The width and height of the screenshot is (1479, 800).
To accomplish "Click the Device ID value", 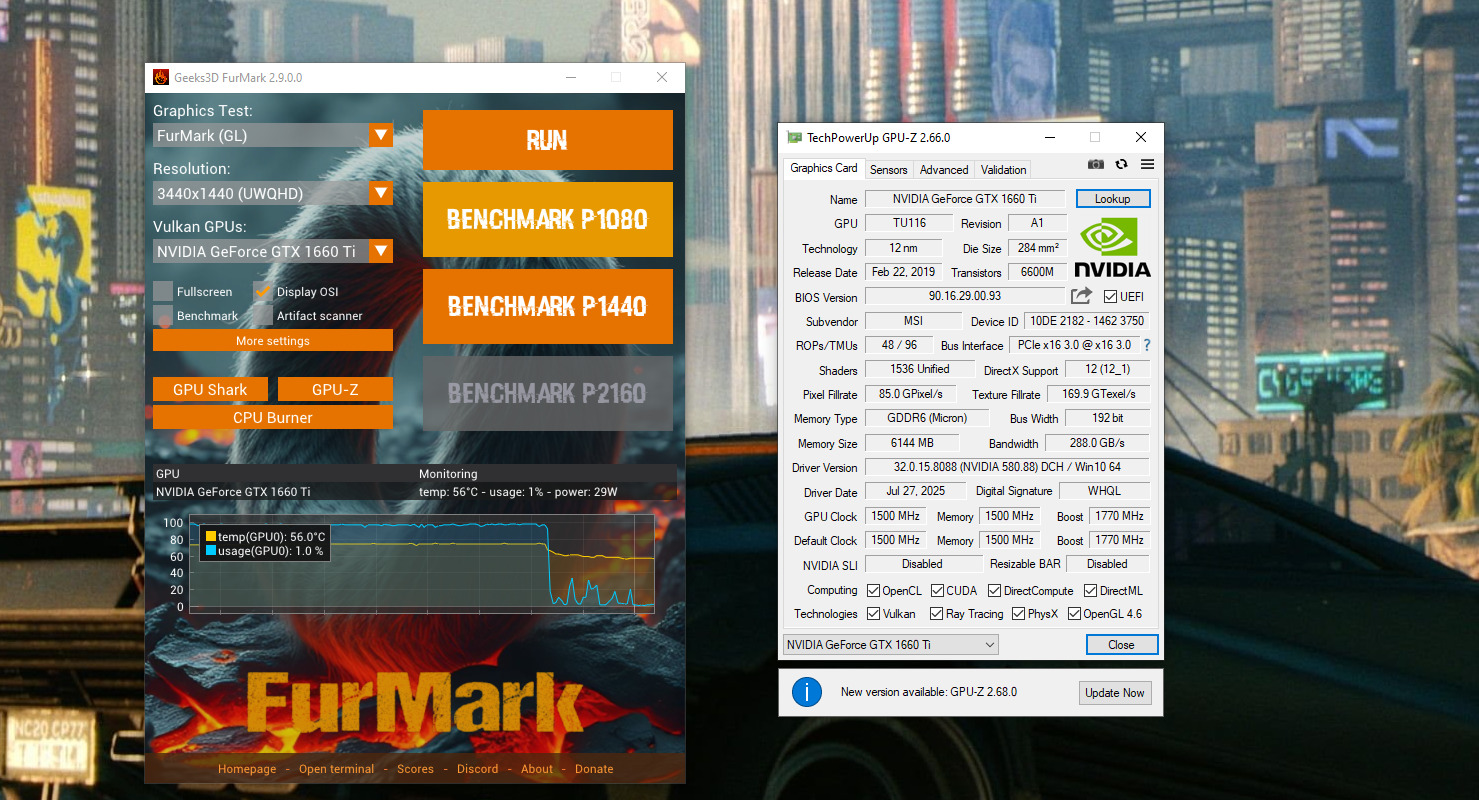I will [x=1086, y=321].
